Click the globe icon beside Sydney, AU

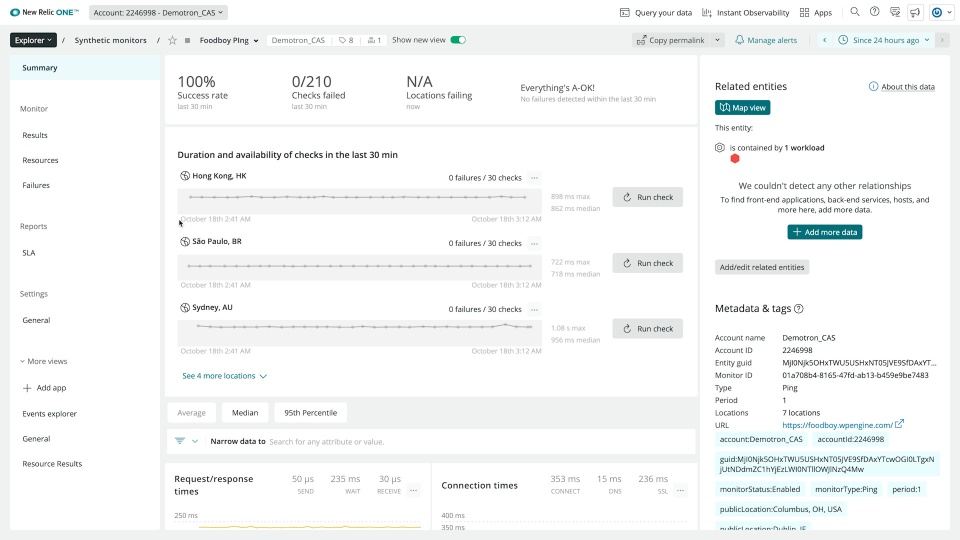[x=184, y=307]
